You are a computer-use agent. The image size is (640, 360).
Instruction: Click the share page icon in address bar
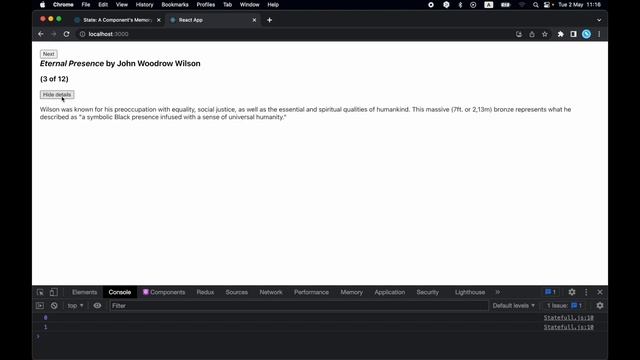click(532, 34)
